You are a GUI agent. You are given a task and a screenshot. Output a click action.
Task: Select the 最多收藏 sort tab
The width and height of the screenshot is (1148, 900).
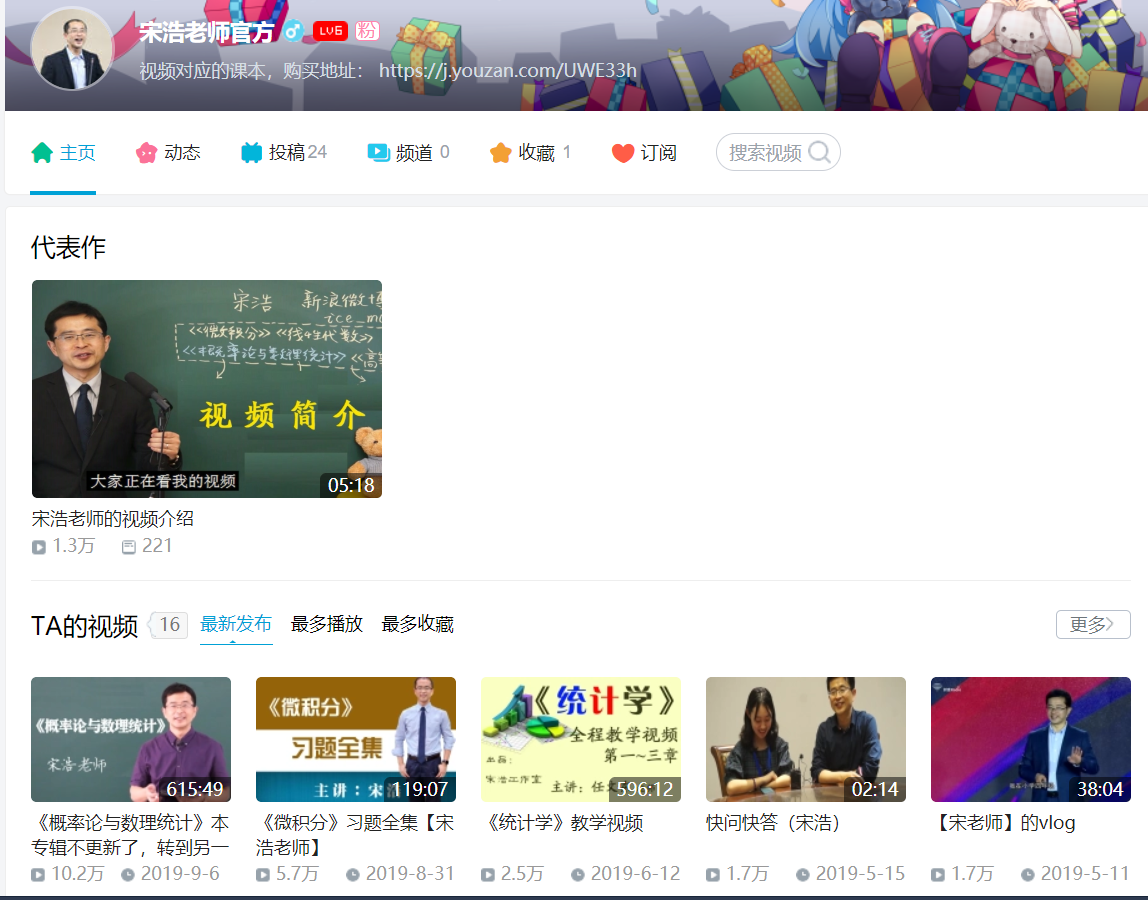tap(417, 624)
